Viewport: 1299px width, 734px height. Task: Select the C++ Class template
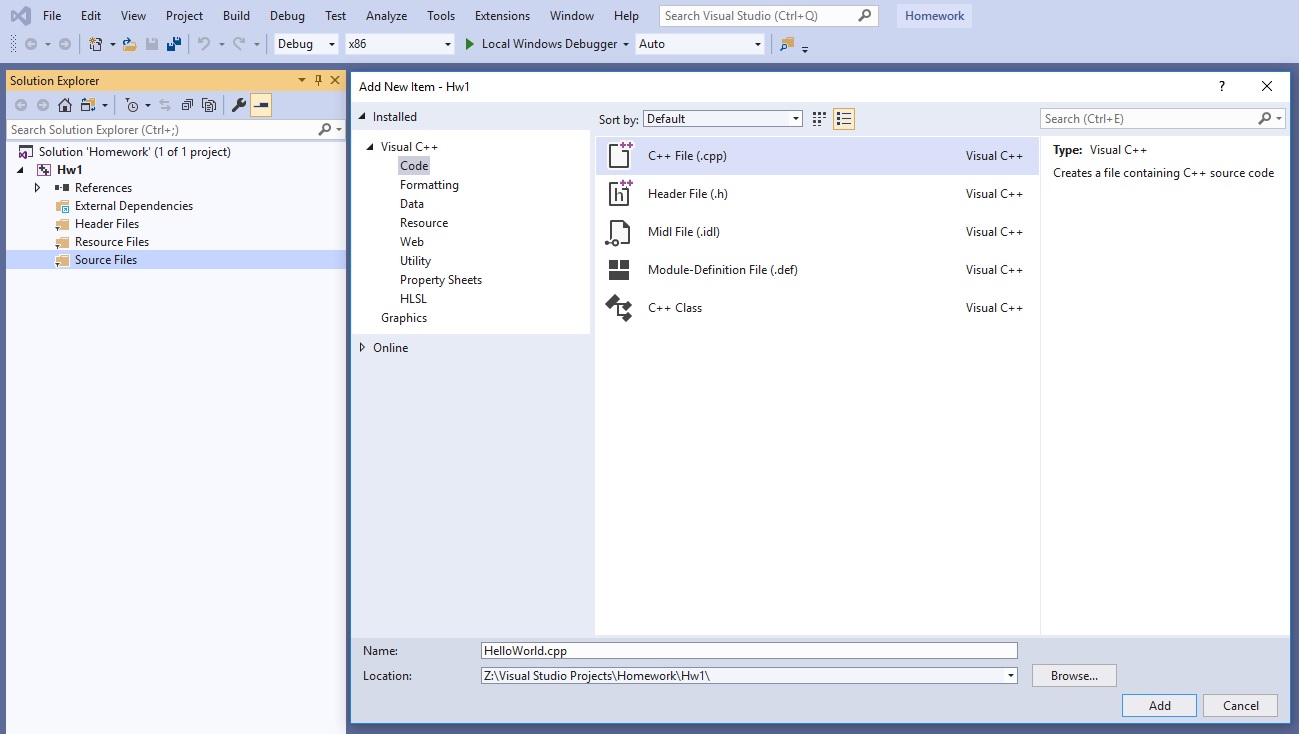click(x=818, y=308)
